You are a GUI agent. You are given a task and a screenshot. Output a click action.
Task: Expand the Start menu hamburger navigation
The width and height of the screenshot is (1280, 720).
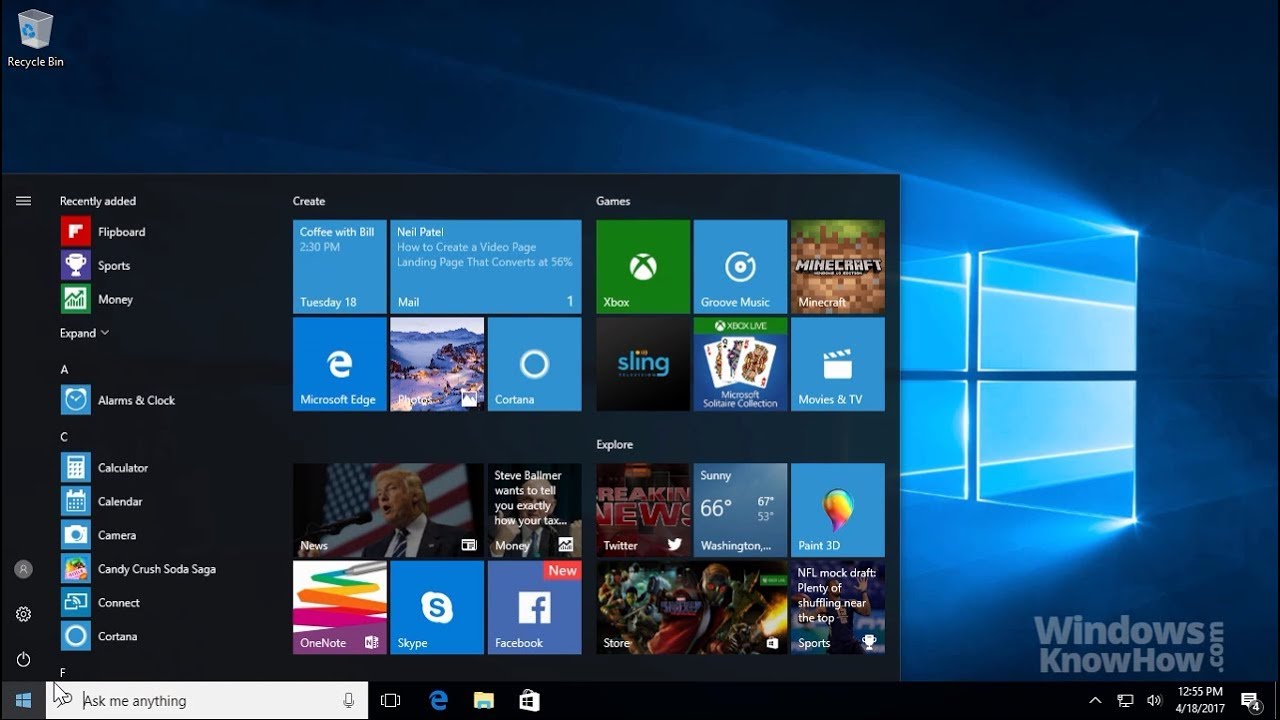coord(23,201)
